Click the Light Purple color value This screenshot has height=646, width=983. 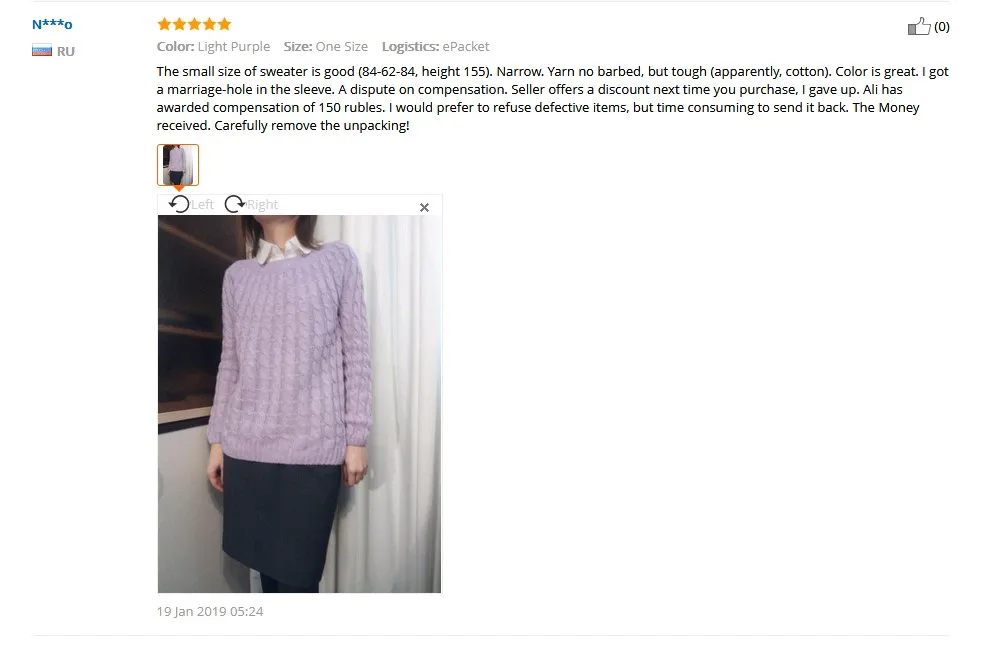(x=234, y=46)
